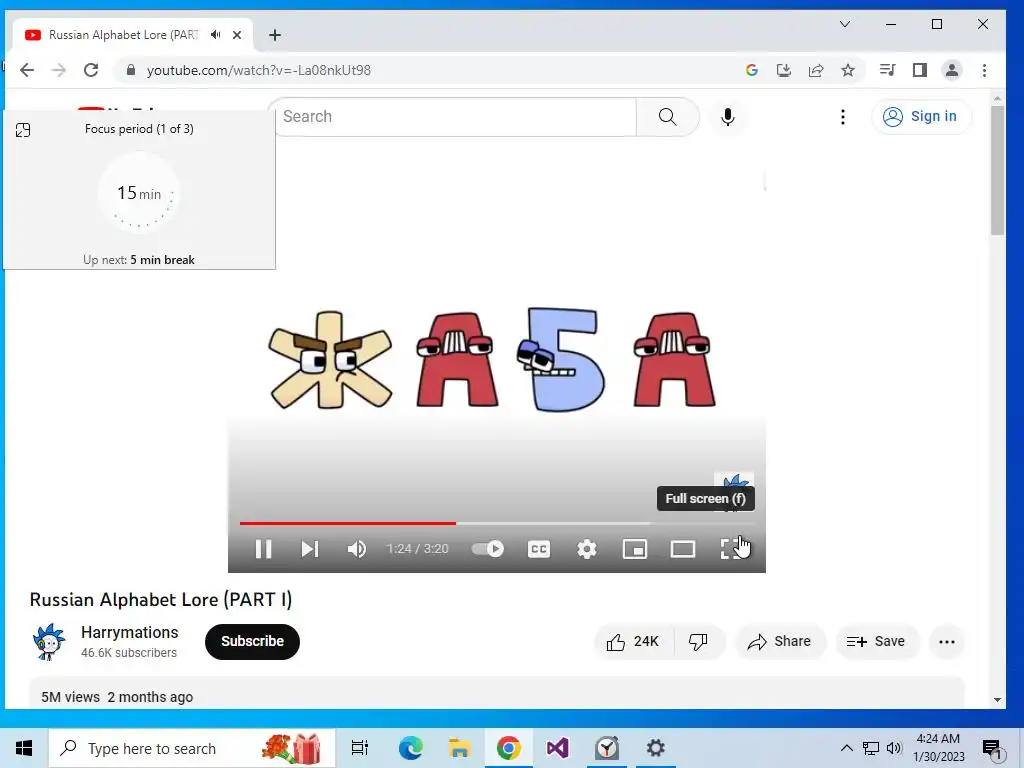1024x768 pixels.
Task: Show hidden system tray icons
Action: click(846, 748)
